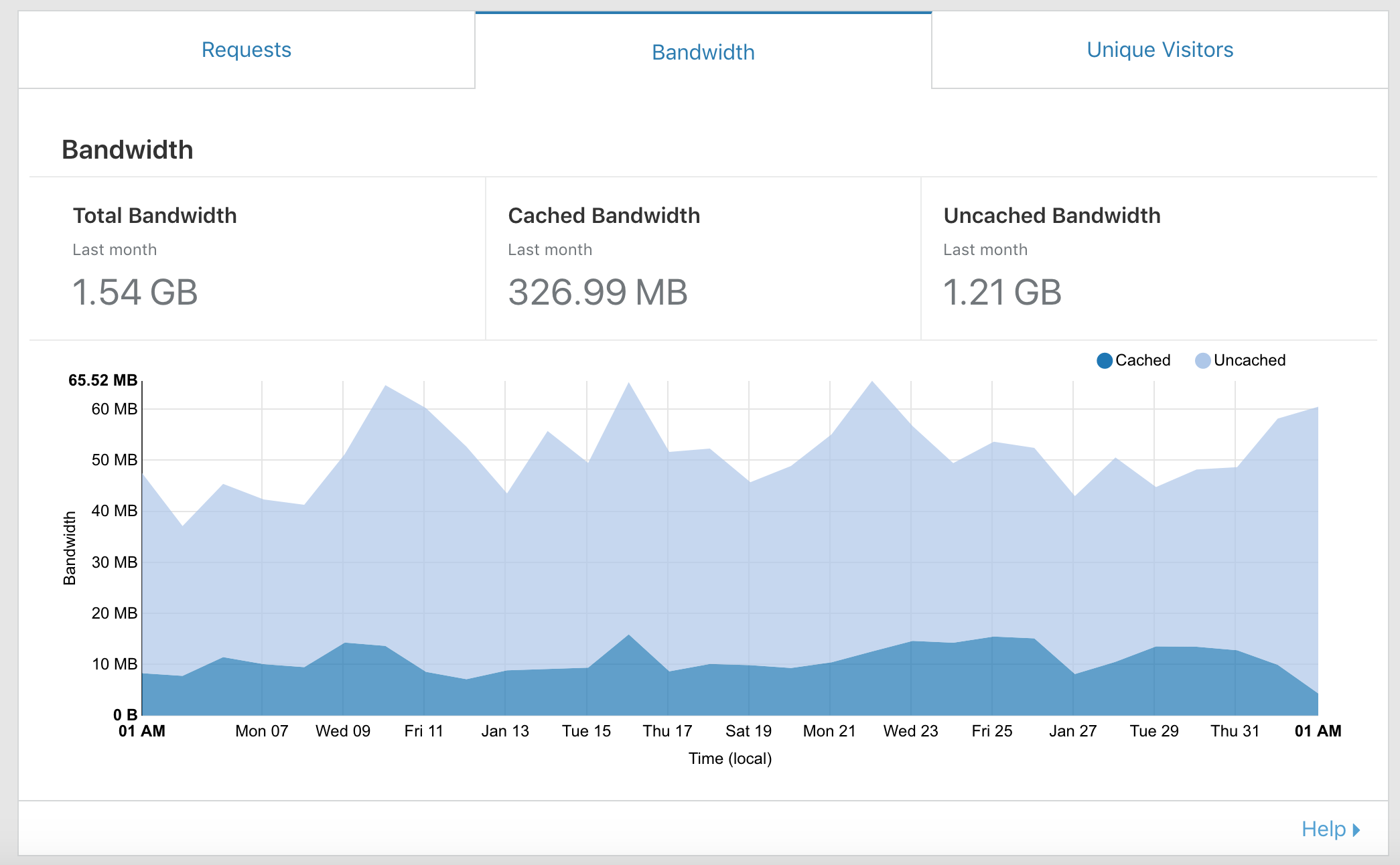The image size is (1400, 865).
Task: Select the Thu 17 date axis label
Action: click(667, 731)
